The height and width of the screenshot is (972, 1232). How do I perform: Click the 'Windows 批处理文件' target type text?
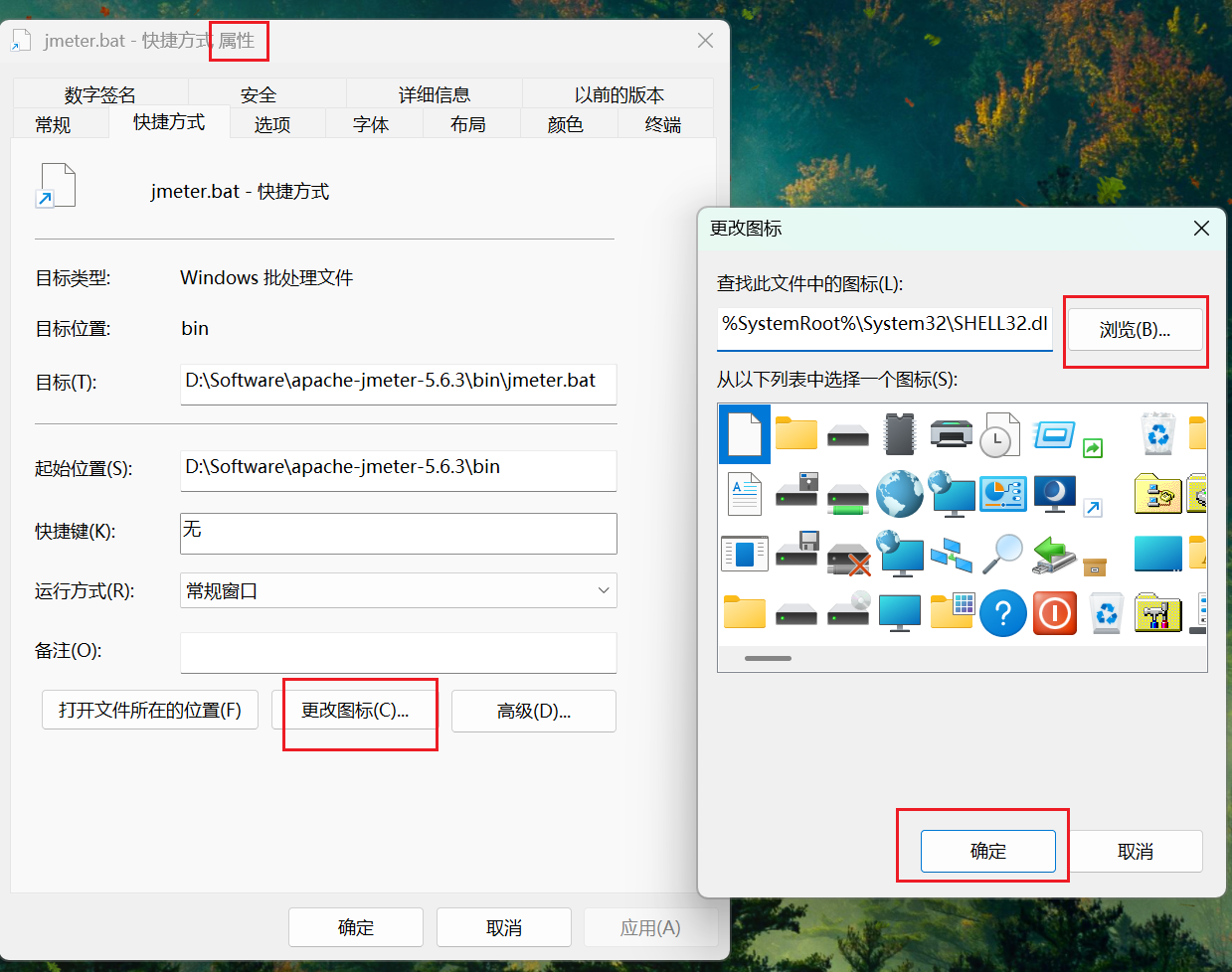266,277
